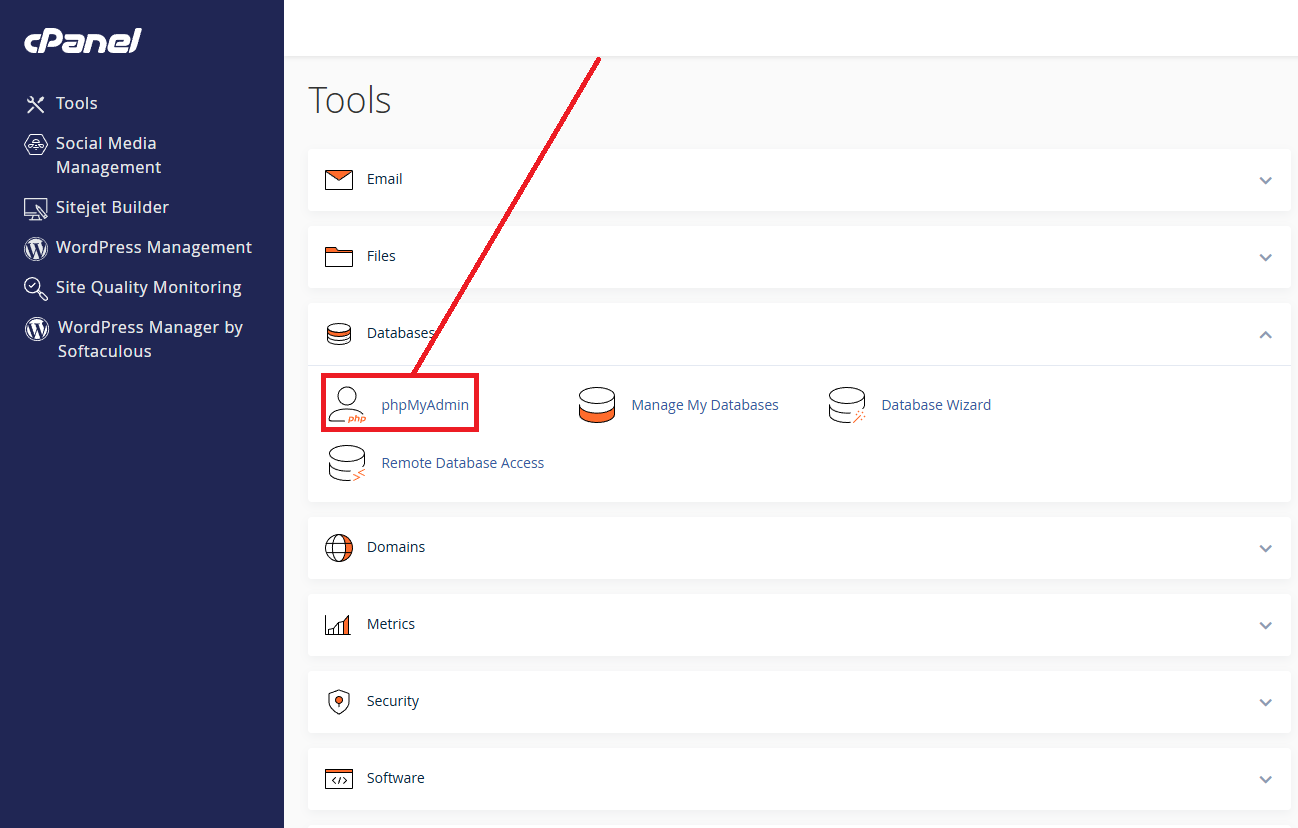This screenshot has width=1298, height=828.
Task: Open the Manage My Databases link
Action: coord(705,406)
